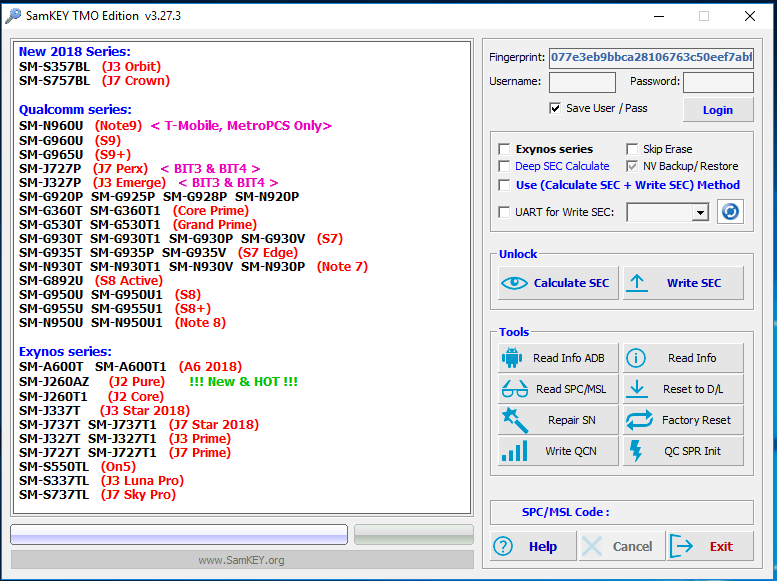Click the exit door arrow icon
Viewport: 777px width, 581px height.
(681, 546)
